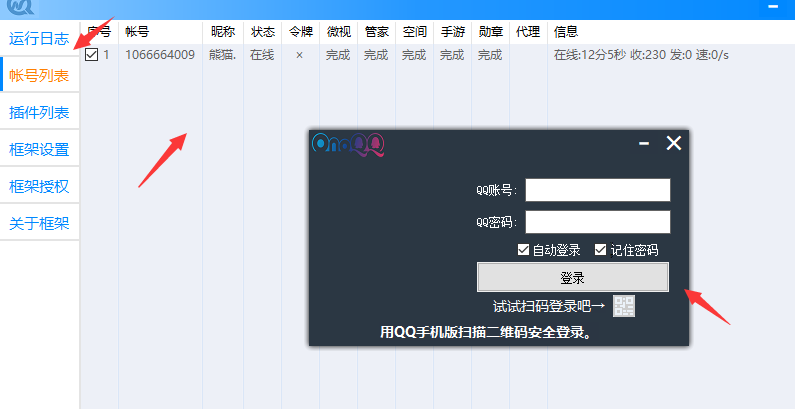
Task: Click the × token cell
Action: [x=300, y=55]
